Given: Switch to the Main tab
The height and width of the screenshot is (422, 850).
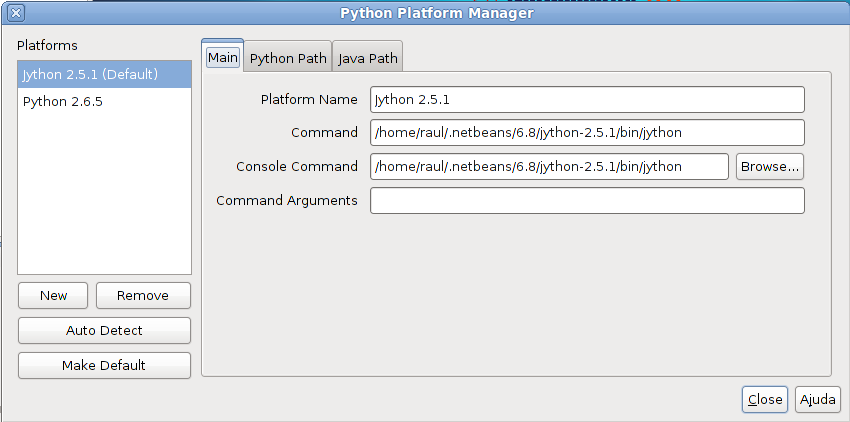Looking at the screenshot, I should coord(223,57).
